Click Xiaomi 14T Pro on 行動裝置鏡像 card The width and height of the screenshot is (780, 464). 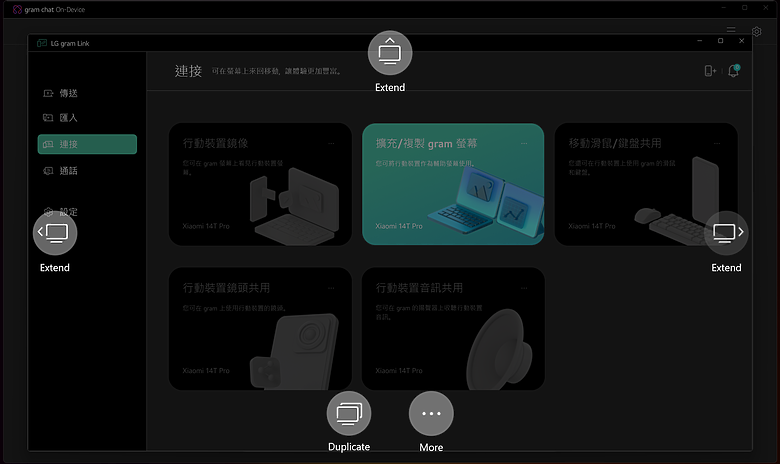pyautogui.click(x=206, y=226)
